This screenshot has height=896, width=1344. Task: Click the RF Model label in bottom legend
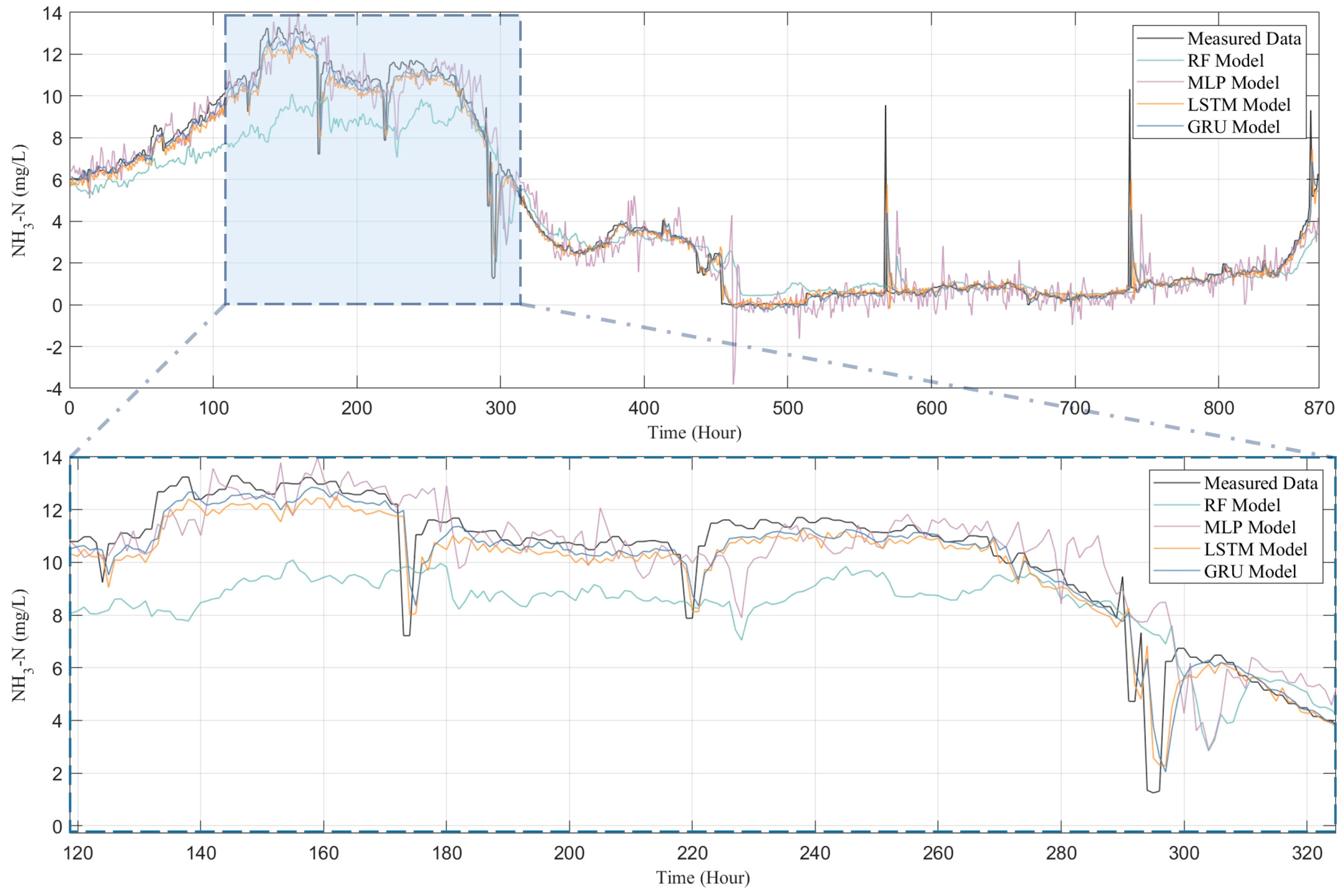tap(1242, 506)
